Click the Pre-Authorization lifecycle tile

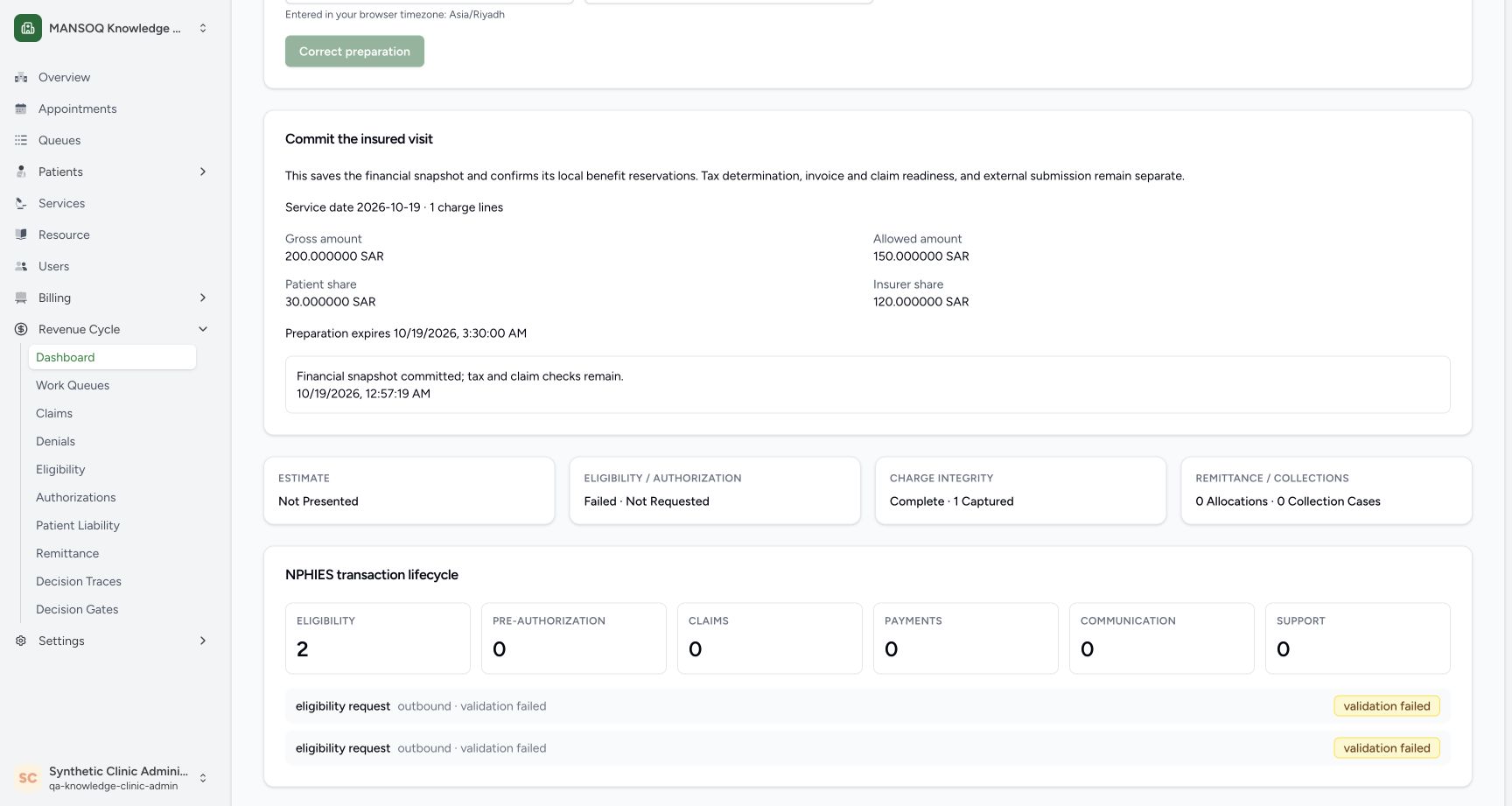pyautogui.click(x=574, y=638)
